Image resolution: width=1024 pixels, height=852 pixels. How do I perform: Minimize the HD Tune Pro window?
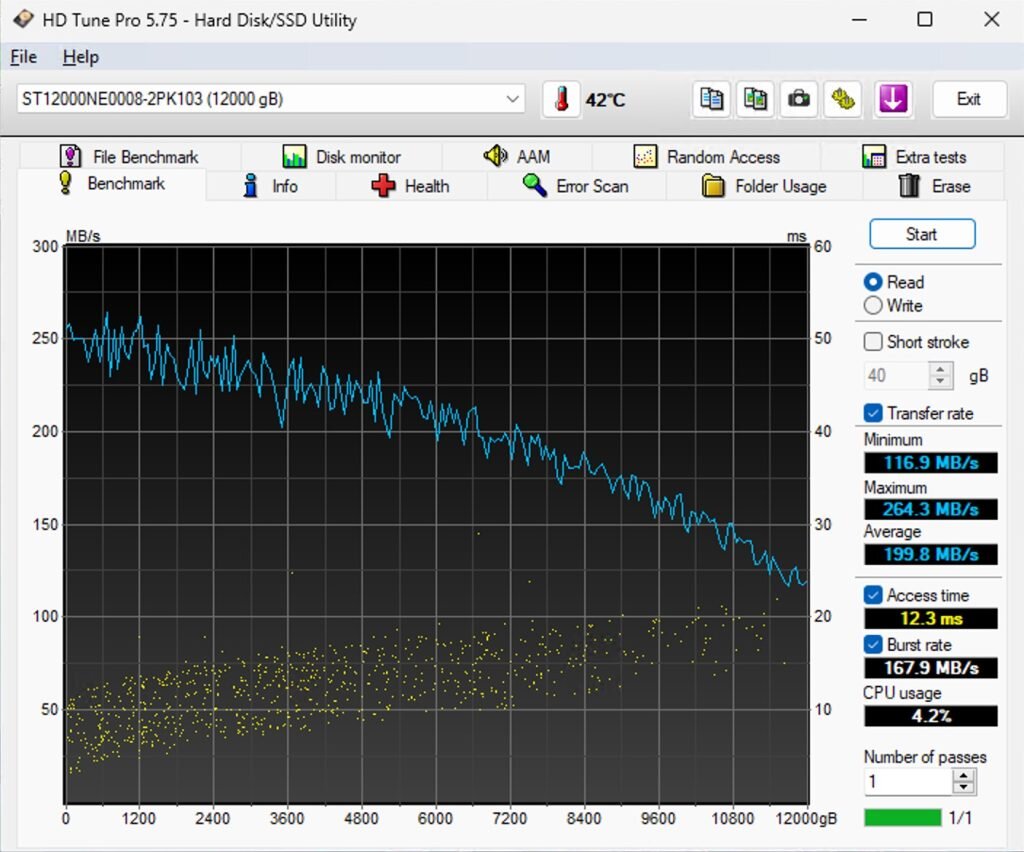click(x=859, y=20)
